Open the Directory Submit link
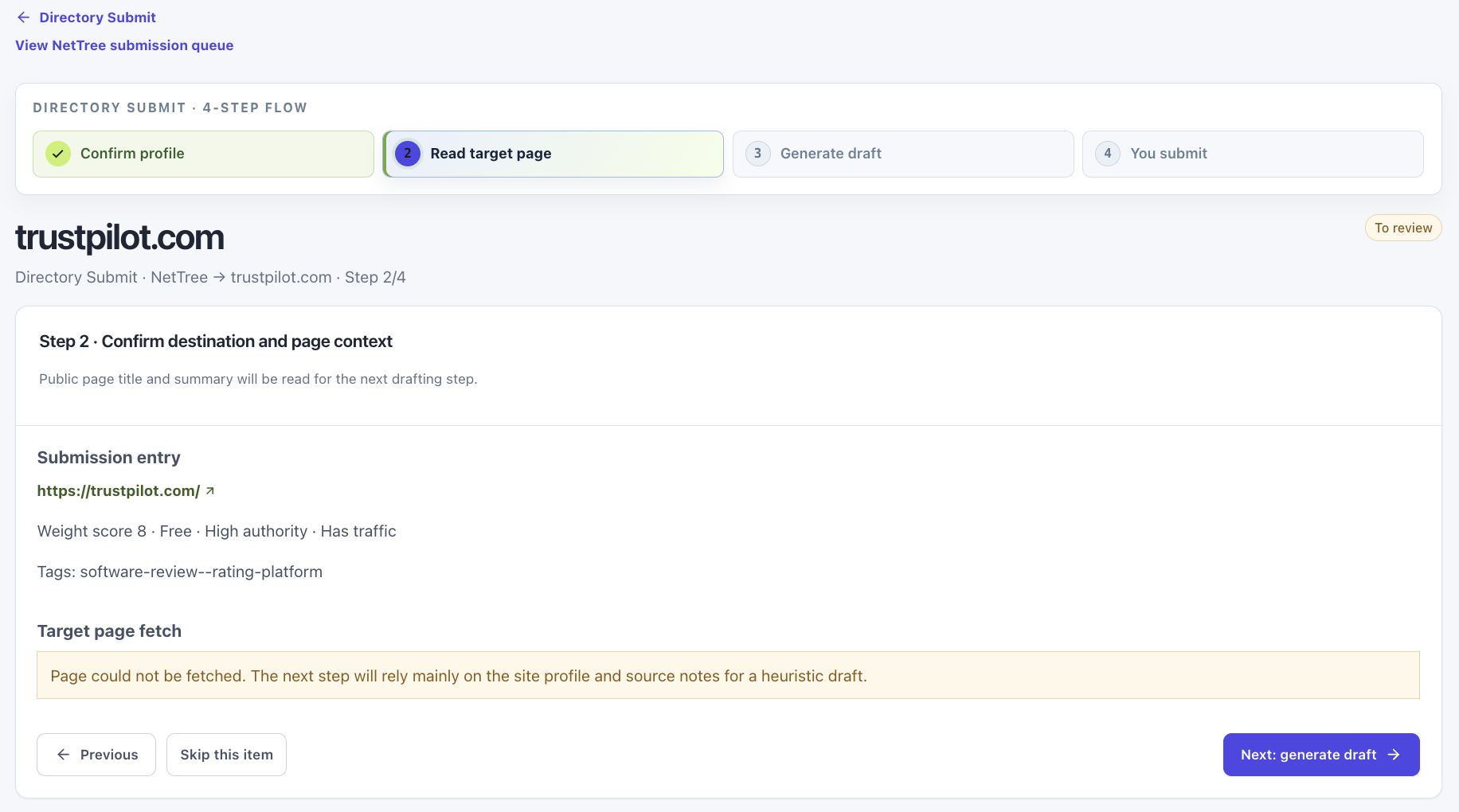 [97, 18]
